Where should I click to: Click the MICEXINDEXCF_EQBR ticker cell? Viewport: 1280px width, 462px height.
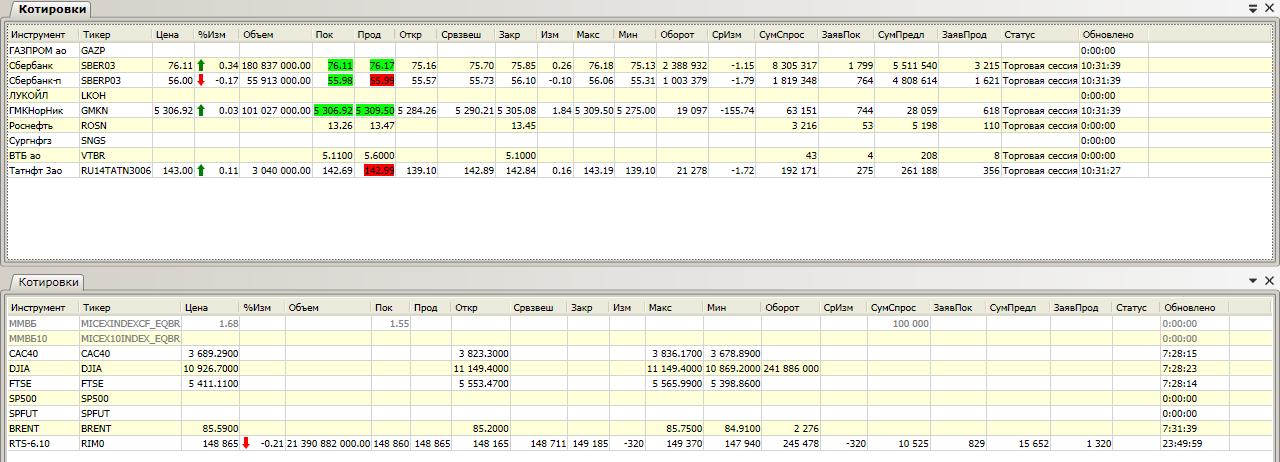point(130,323)
